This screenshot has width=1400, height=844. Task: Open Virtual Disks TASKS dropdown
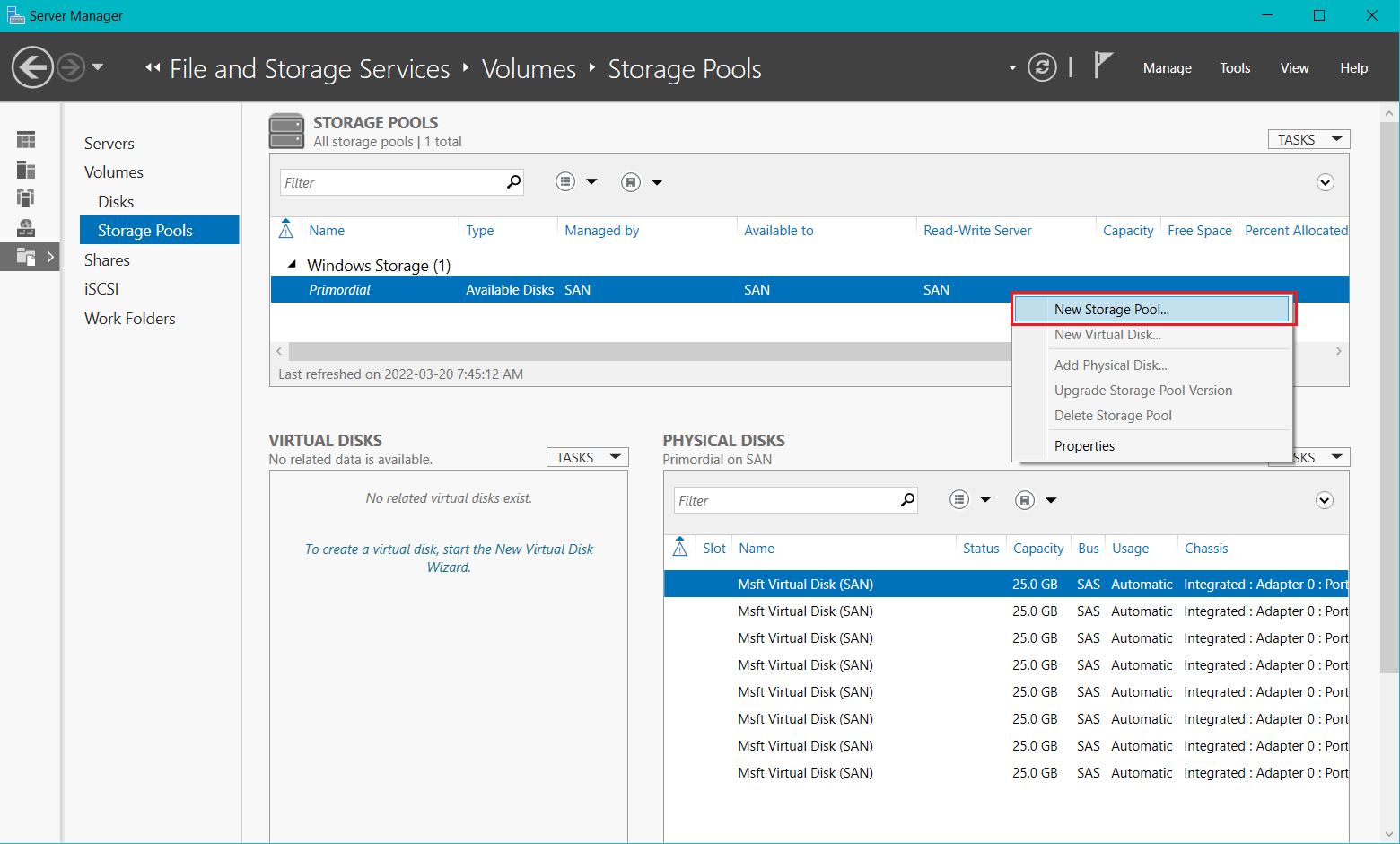[587, 457]
